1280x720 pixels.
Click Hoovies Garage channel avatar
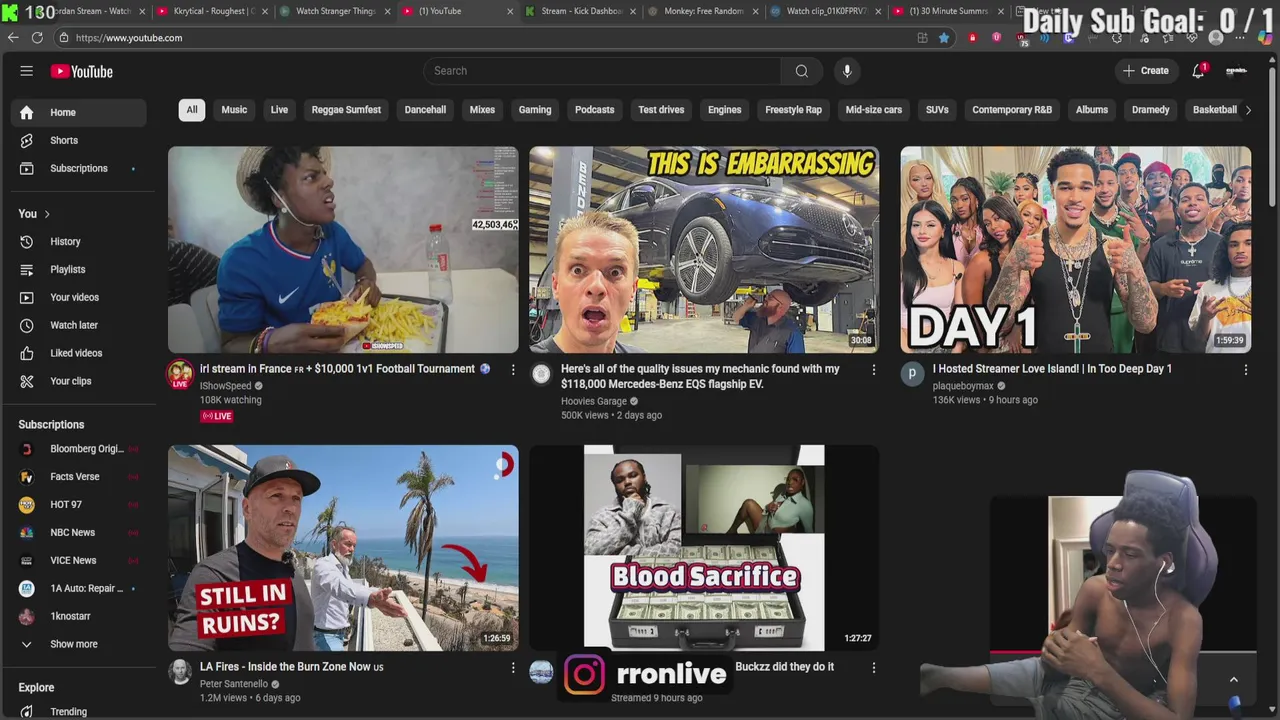tap(541, 374)
